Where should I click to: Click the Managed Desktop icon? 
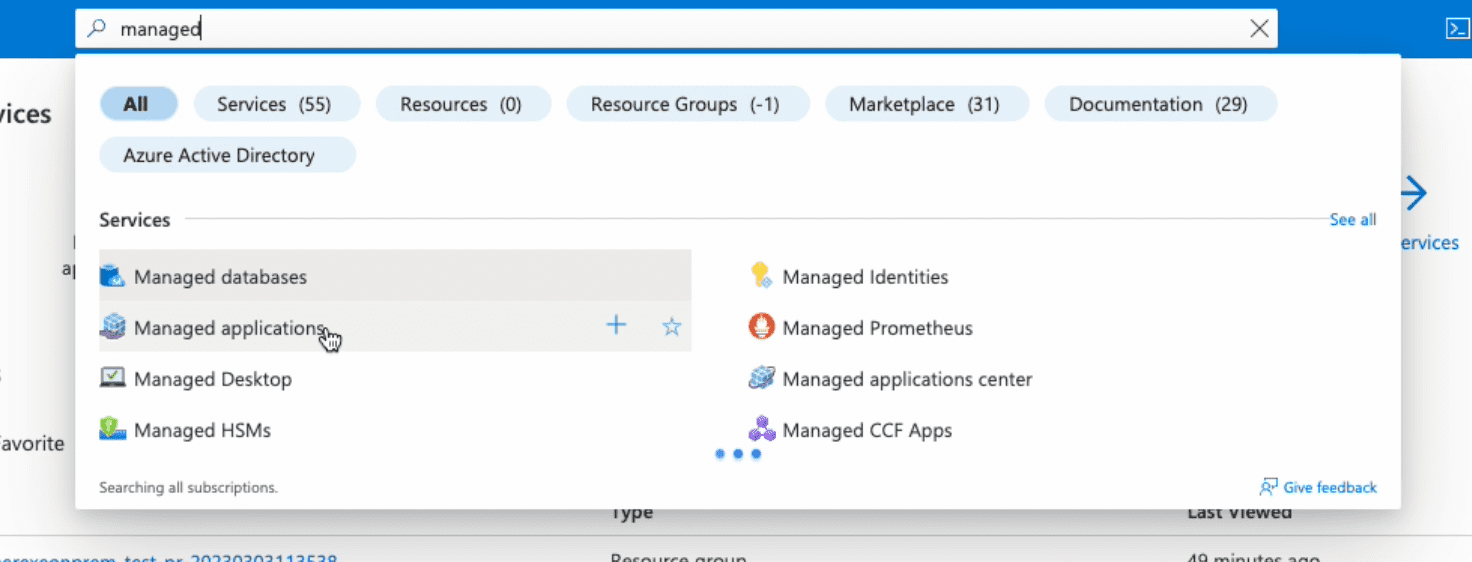click(112, 379)
